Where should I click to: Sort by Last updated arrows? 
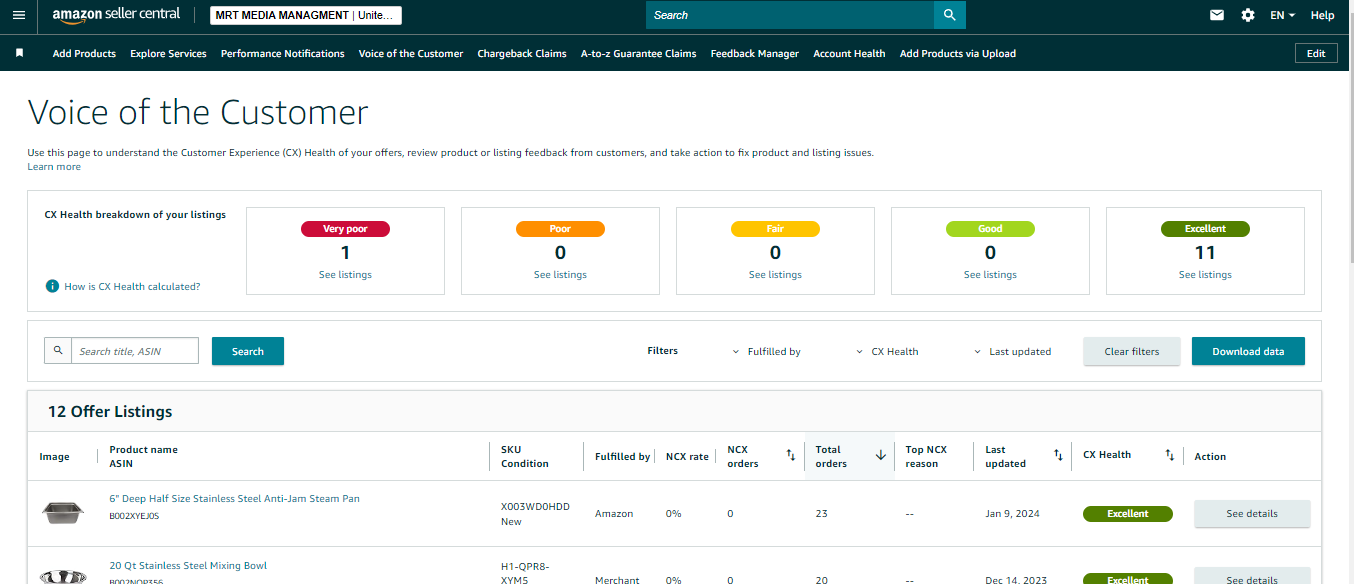1058,455
